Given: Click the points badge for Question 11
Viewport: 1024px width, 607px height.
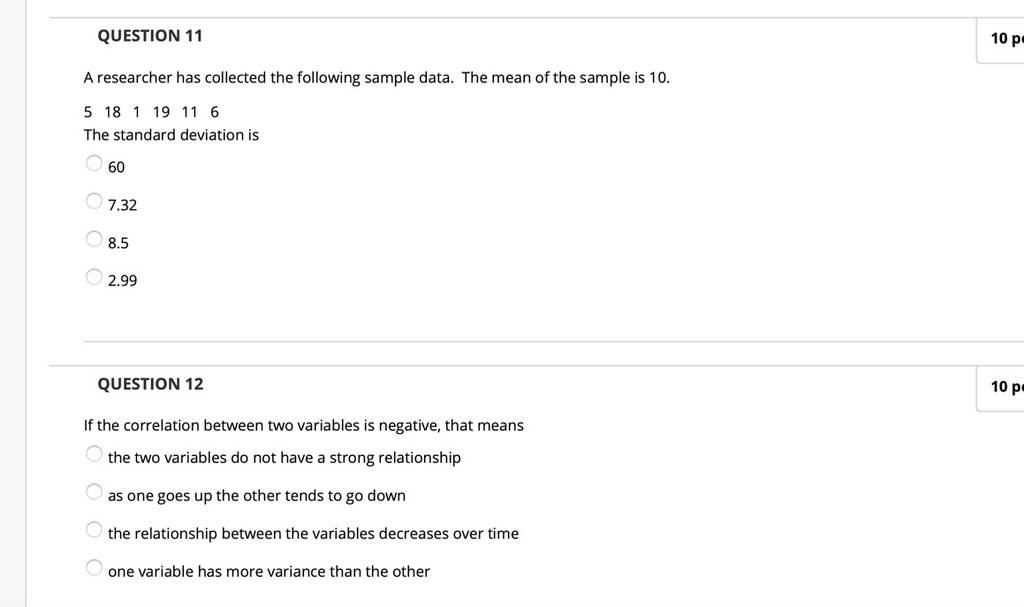Looking at the screenshot, I should (1000, 39).
